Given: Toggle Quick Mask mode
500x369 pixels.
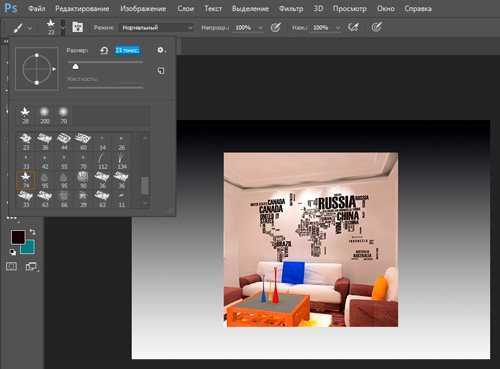Looking at the screenshot, I should tap(11, 266).
